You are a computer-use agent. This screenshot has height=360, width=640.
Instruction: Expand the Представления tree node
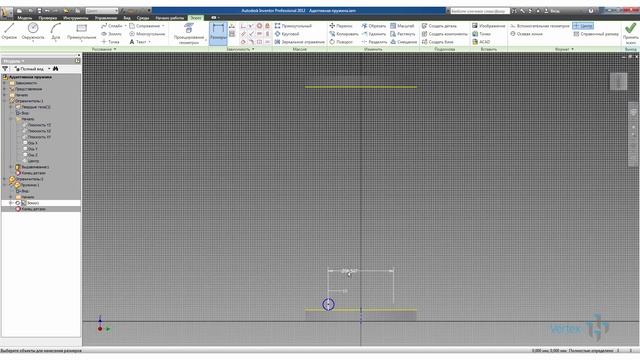click(x=5, y=89)
